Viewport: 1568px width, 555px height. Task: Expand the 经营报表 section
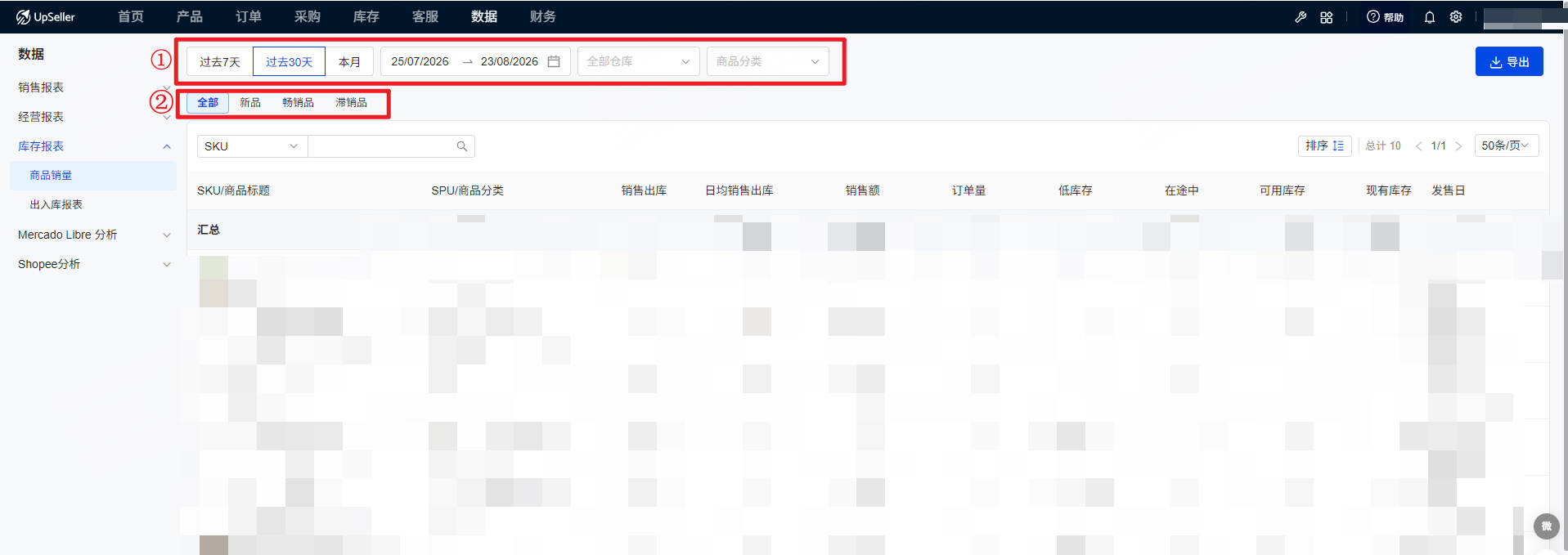(x=94, y=117)
